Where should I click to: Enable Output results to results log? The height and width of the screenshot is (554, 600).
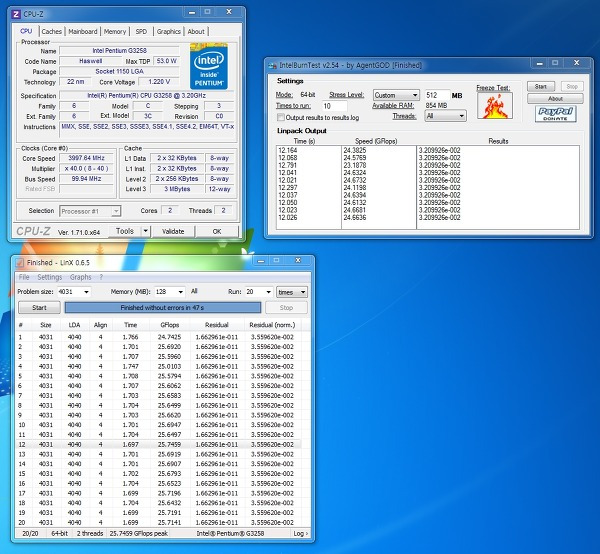(x=280, y=117)
